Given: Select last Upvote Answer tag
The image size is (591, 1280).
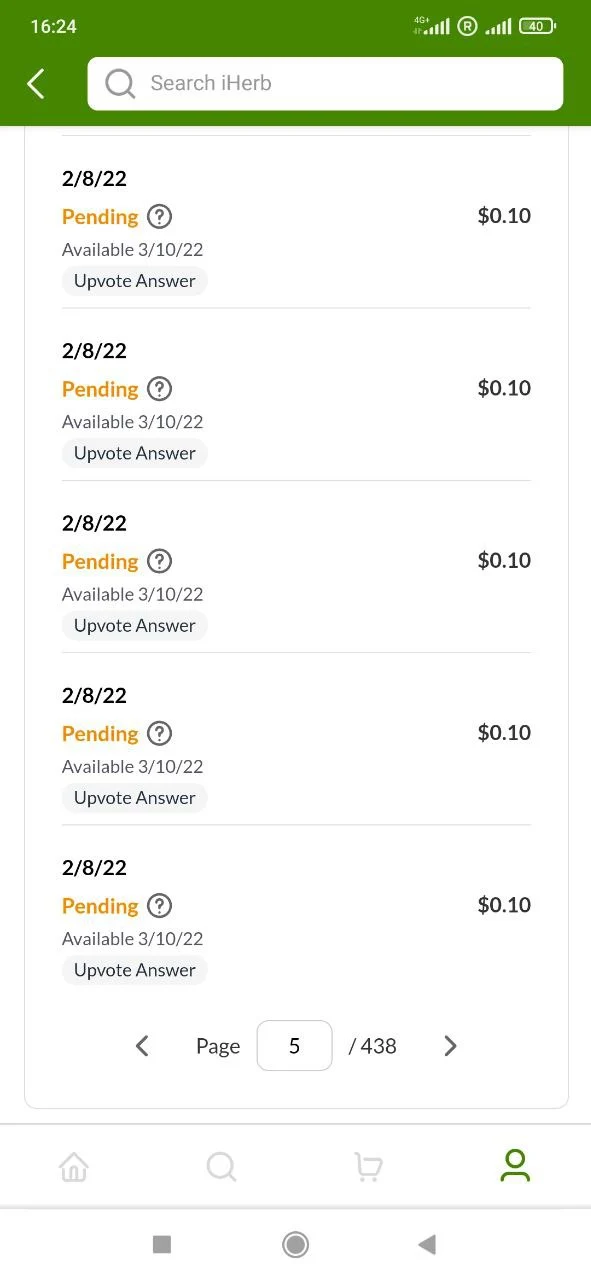Looking at the screenshot, I should 135,970.
